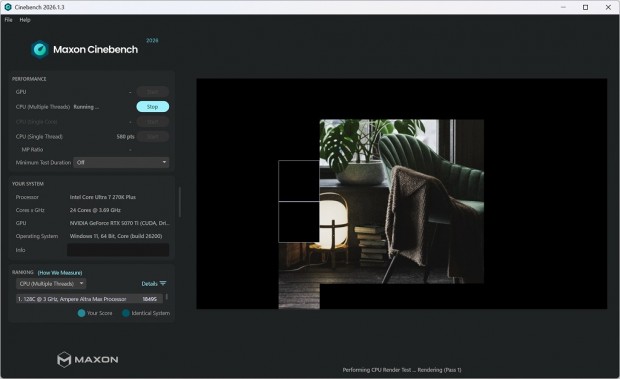Select the Ampere Altra Max Processor ranking row
Viewport: 620px width, 379px height.
89,299
